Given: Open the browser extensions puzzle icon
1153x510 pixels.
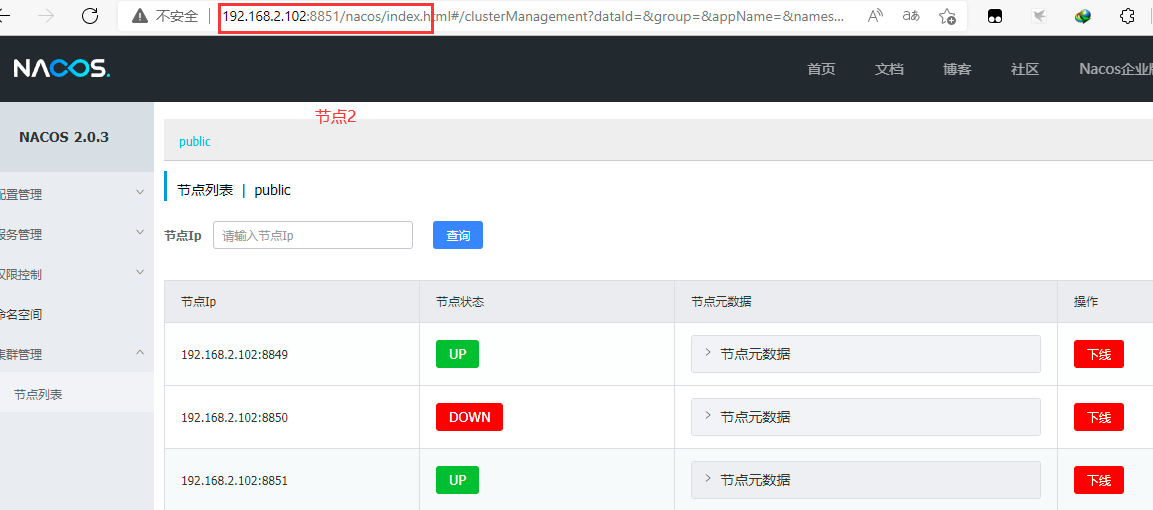Looking at the screenshot, I should pyautogui.click(x=1127, y=16).
